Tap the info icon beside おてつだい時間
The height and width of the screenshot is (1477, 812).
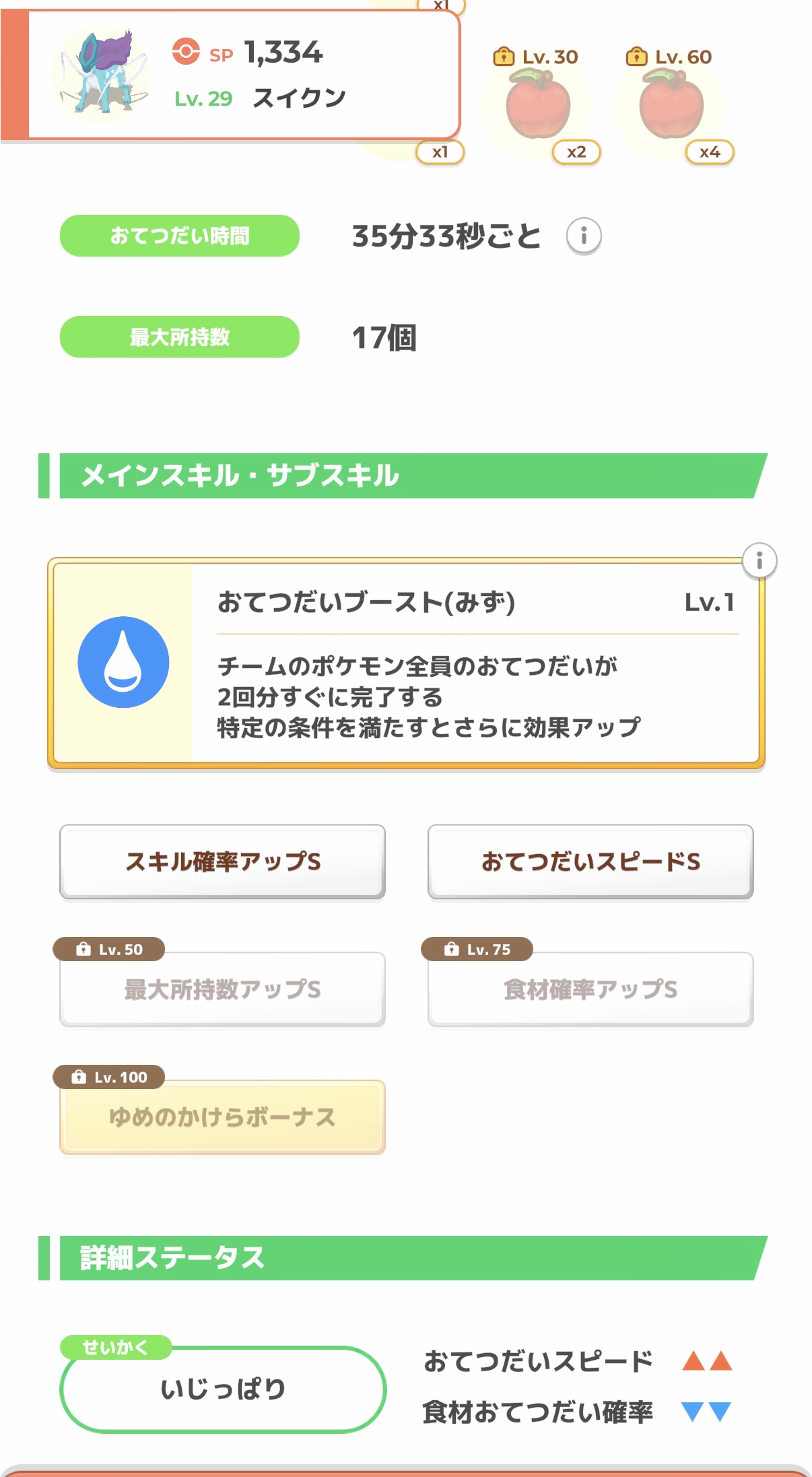pyautogui.click(x=583, y=236)
